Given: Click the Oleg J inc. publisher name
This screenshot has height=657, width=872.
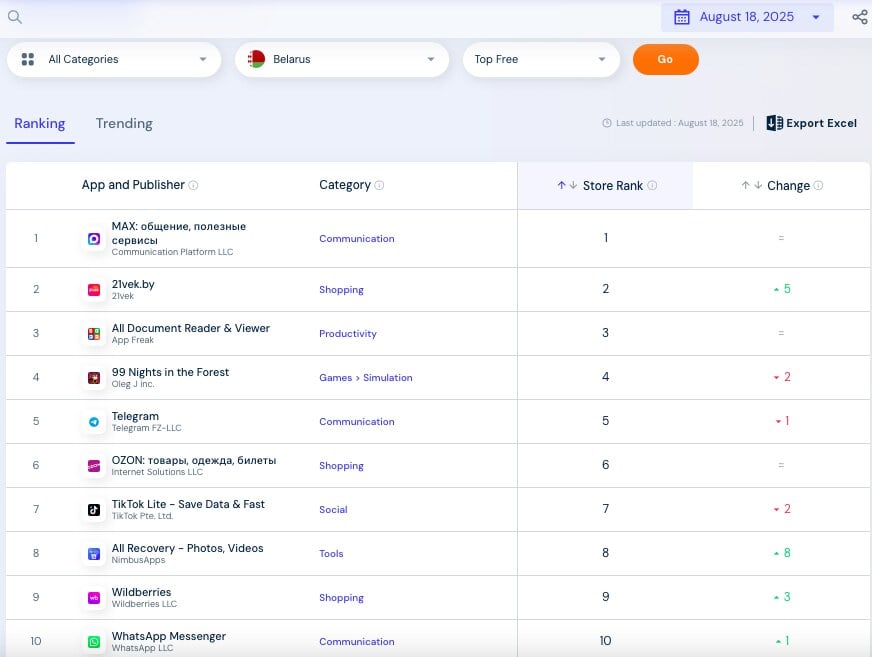Looking at the screenshot, I should [133, 384].
